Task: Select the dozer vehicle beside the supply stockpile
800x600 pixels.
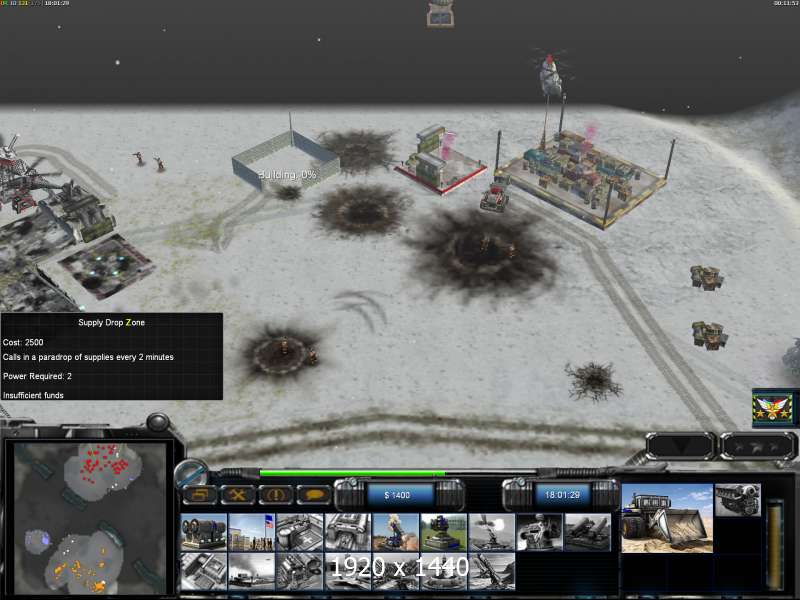Action: (495, 196)
